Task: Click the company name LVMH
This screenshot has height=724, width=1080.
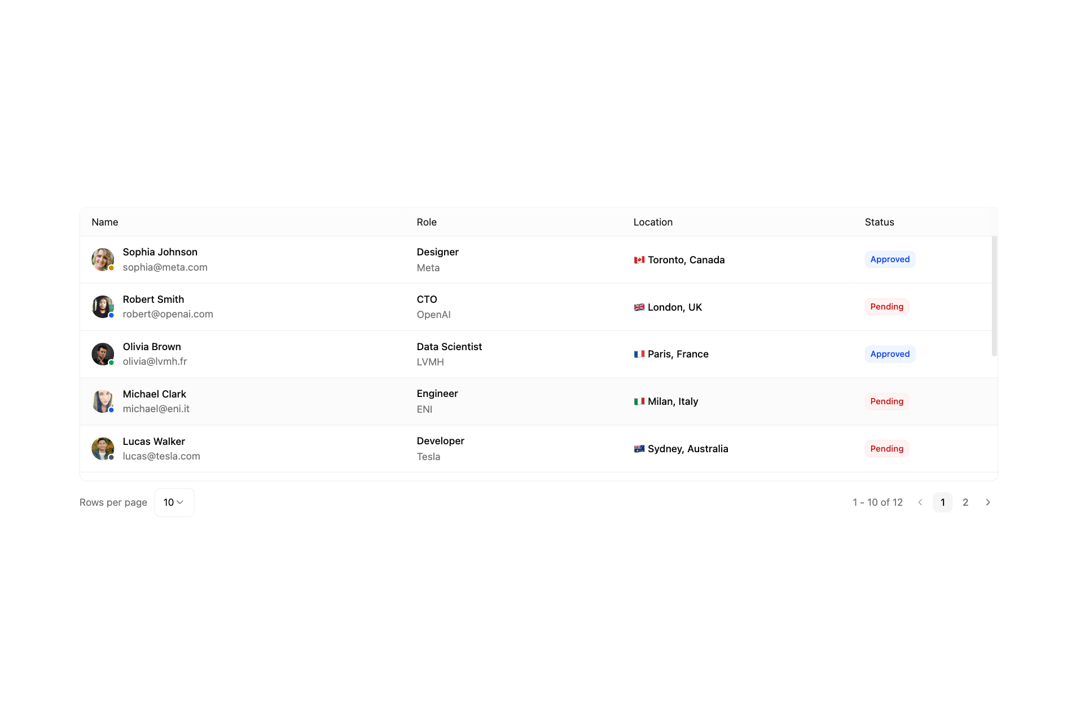Action: (430, 362)
